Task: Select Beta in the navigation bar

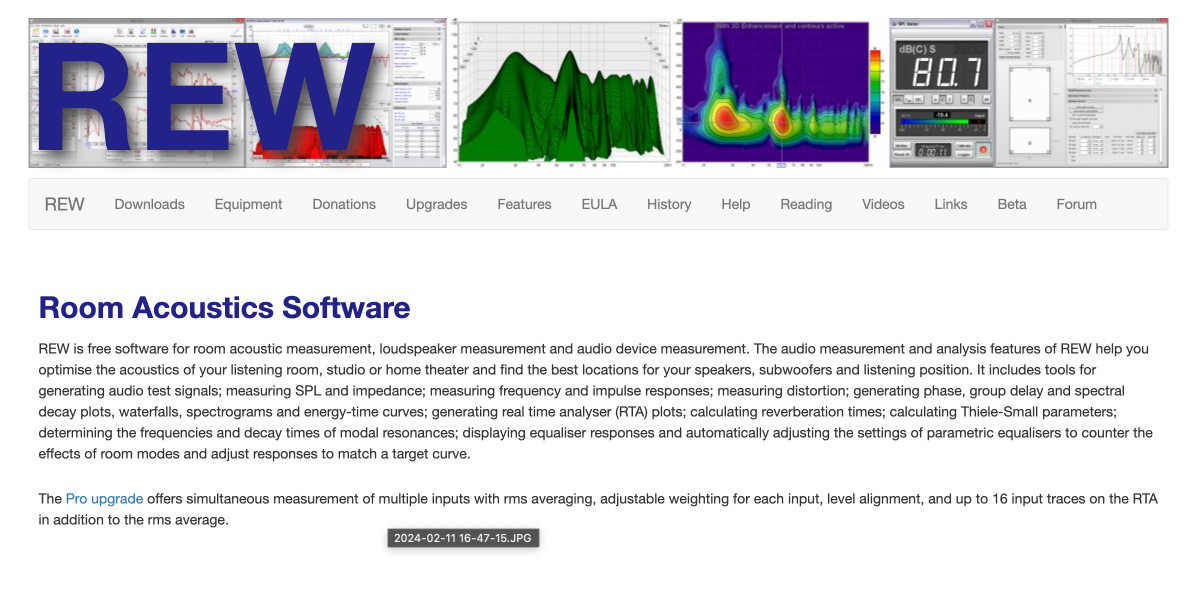Action: (1012, 204)
